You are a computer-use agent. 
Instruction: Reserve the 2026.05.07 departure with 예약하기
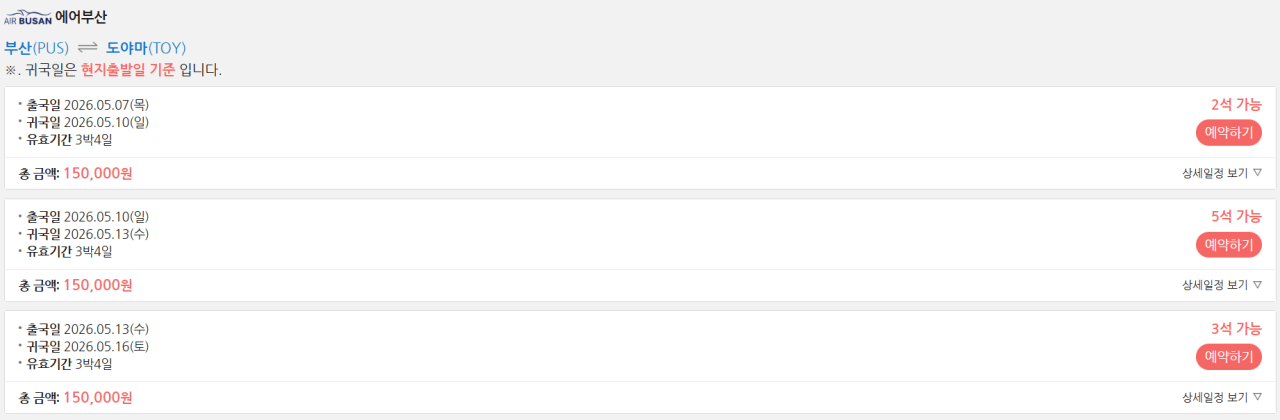pyautogui.click(x=1229, y=132)
